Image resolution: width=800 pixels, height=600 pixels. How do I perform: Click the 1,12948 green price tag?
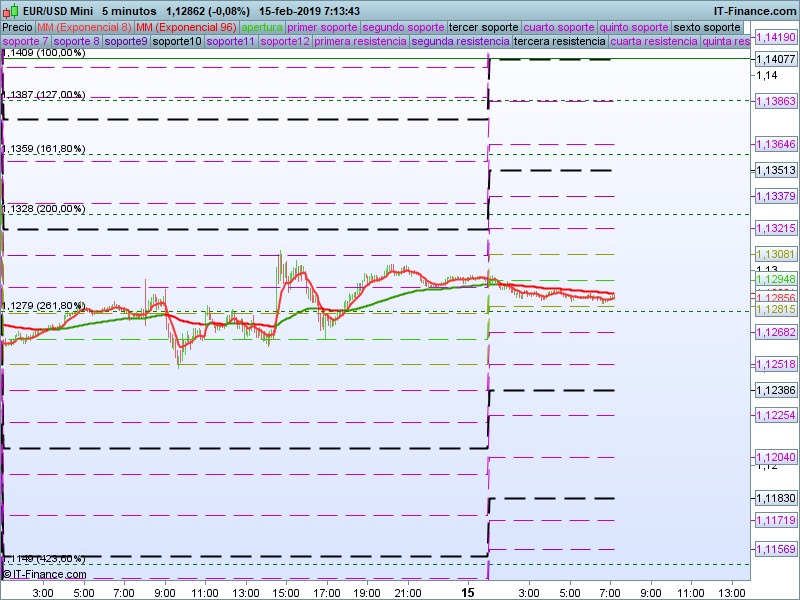tap(775, 280)
